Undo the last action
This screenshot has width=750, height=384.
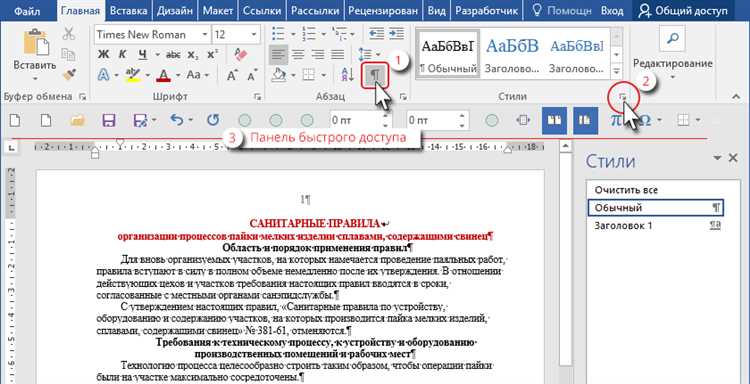[x=177, y=120]
